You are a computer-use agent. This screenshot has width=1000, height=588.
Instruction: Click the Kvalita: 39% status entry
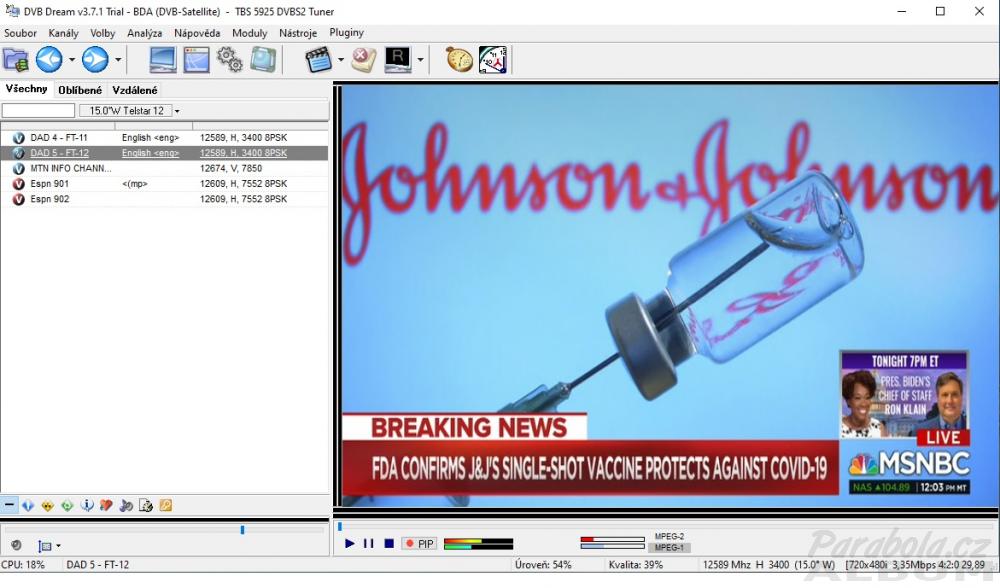click(636, 565)
